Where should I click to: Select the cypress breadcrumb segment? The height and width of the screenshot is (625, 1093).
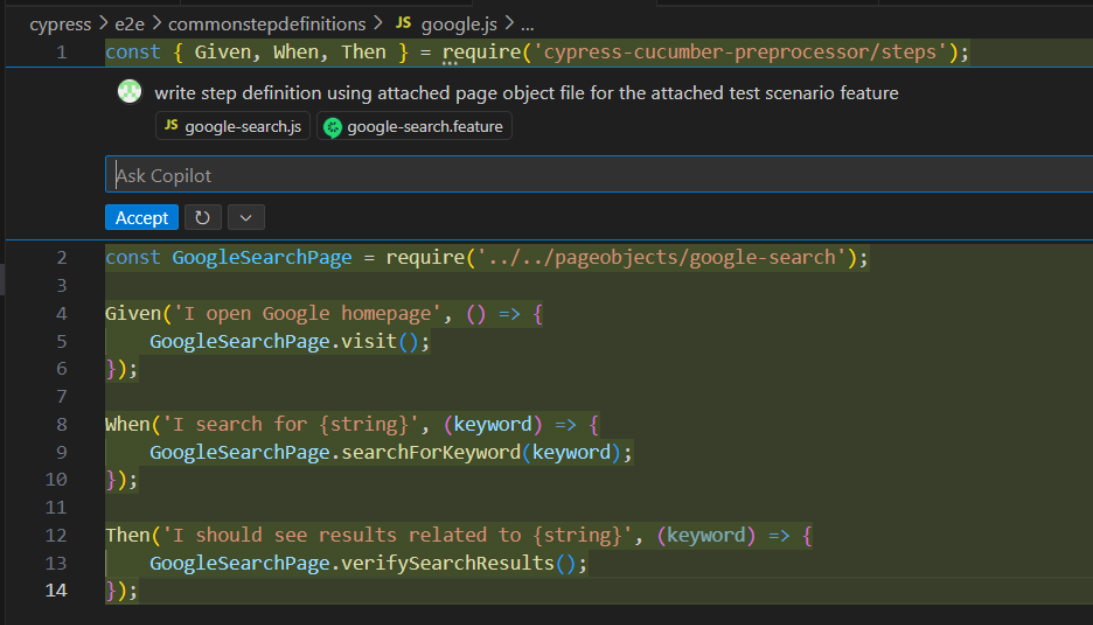[60, 23]
